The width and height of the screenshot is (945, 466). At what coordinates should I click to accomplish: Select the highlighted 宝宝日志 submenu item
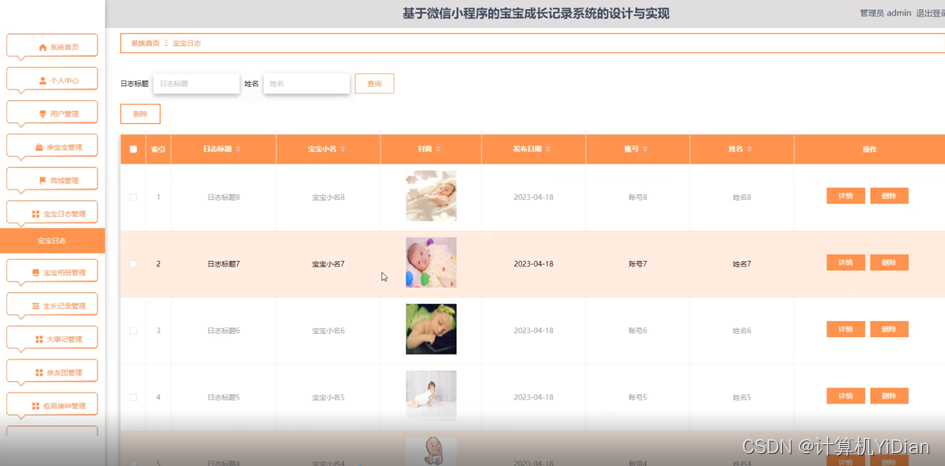point(52,241)
